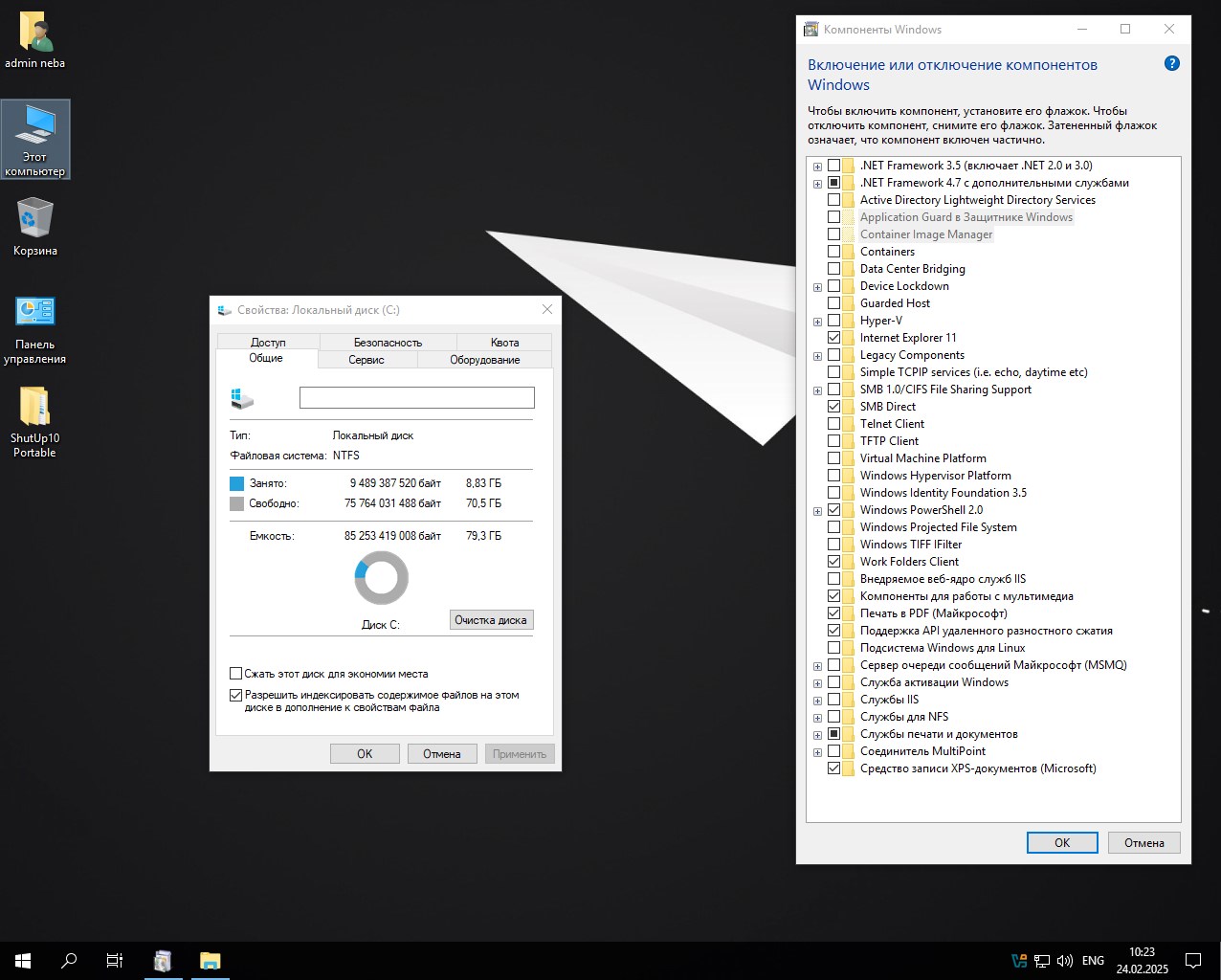
Task: Open the notification center icon
Action: 1193,961
